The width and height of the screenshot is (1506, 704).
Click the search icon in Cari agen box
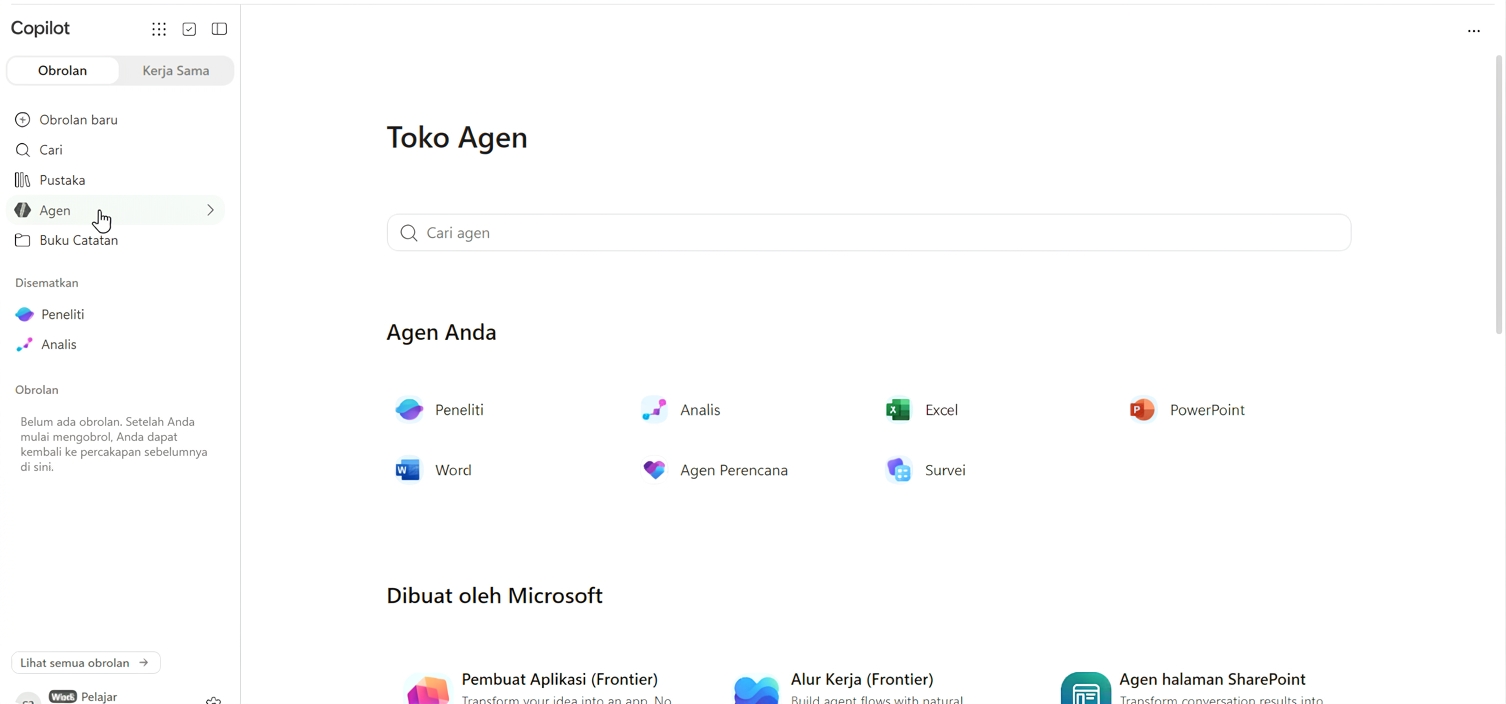tap(408, 233)
